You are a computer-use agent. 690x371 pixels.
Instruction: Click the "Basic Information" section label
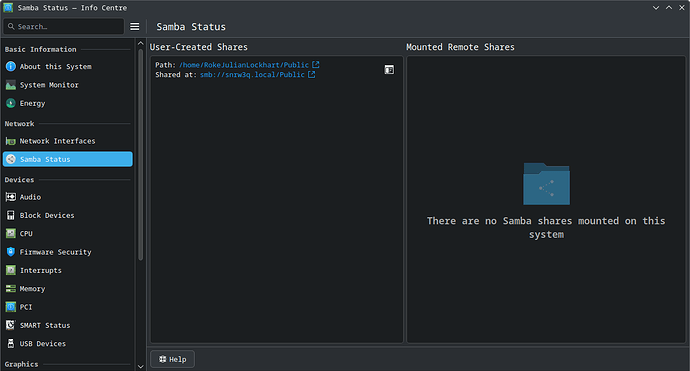tap(40, 49)
